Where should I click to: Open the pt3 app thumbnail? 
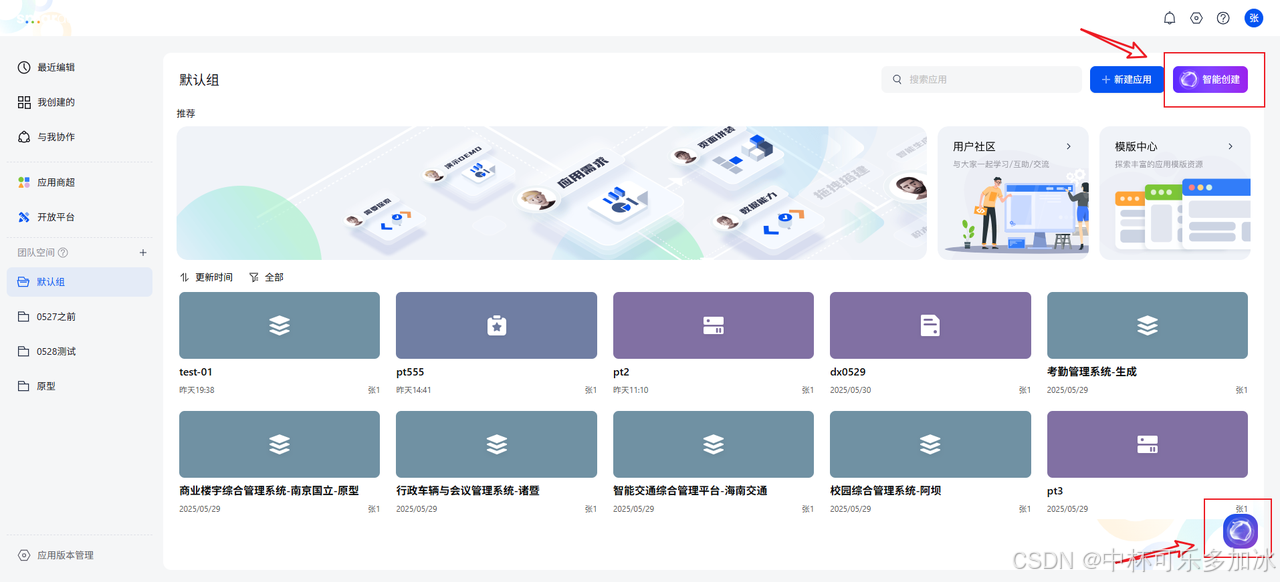click(x=1147, y=444)
